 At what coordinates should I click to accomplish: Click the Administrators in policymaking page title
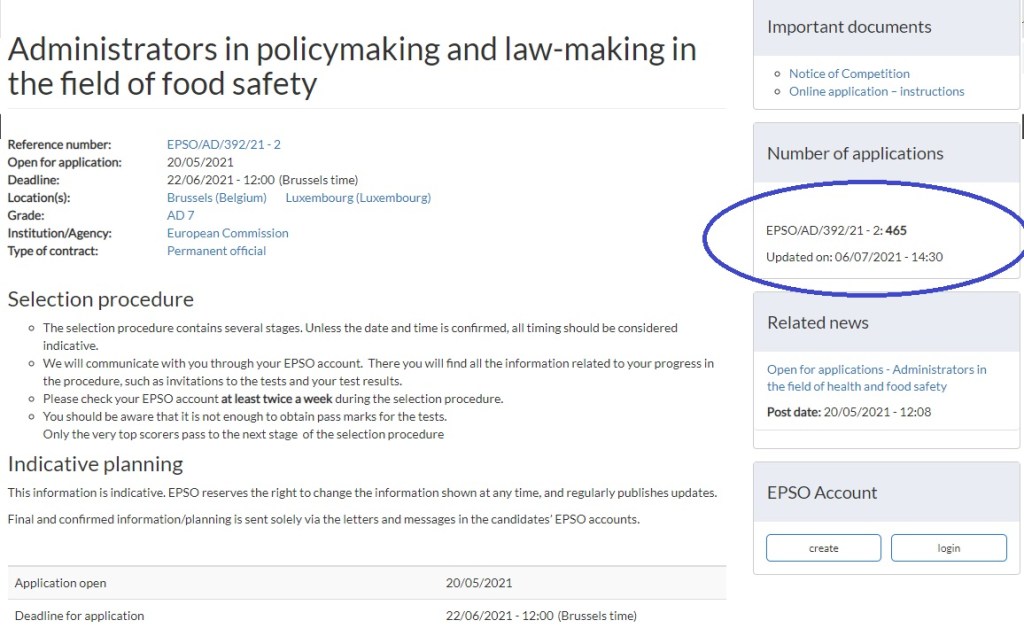(x=352, y=66)
